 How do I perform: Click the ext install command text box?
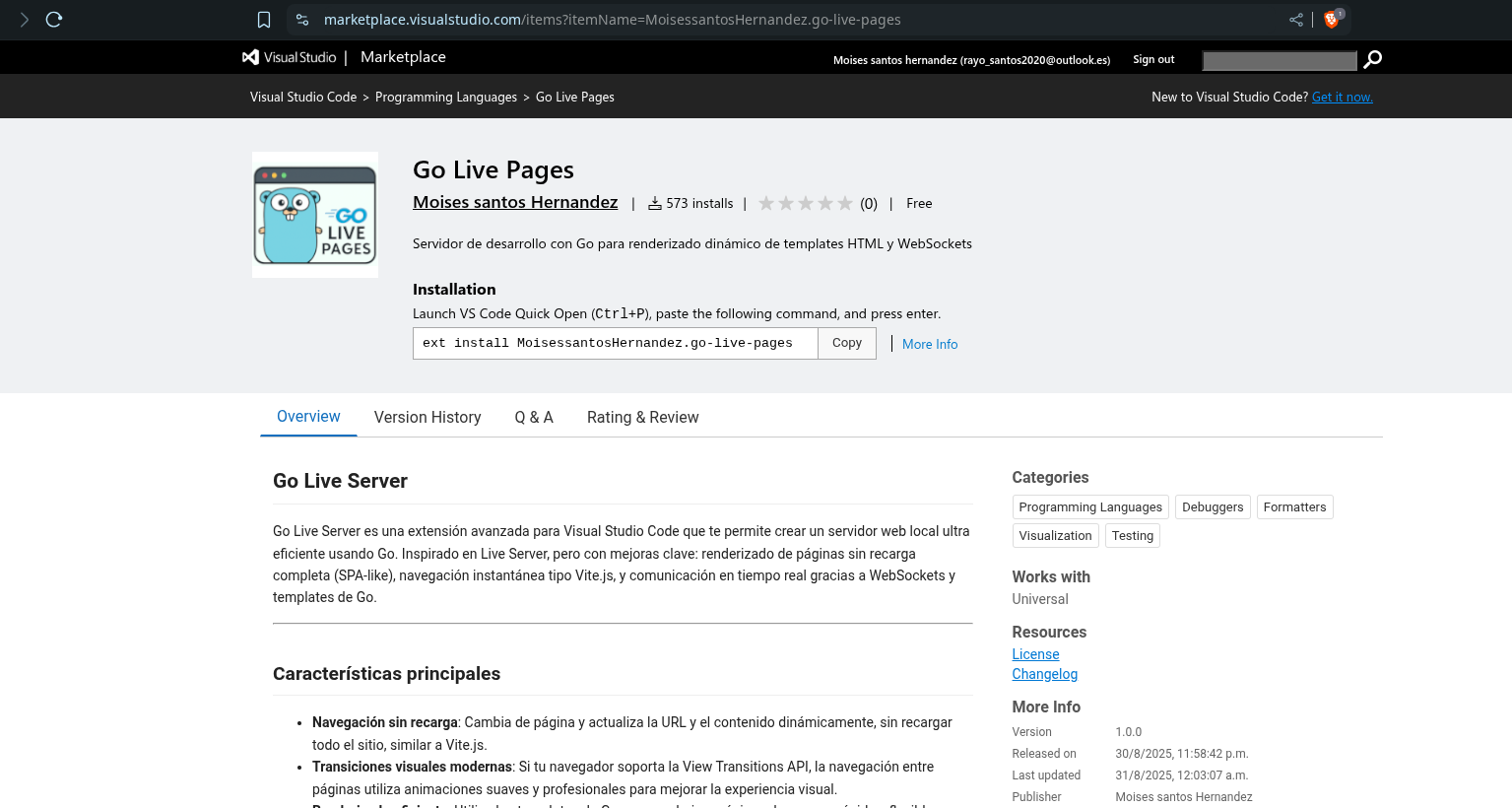(x=616, y=343)
